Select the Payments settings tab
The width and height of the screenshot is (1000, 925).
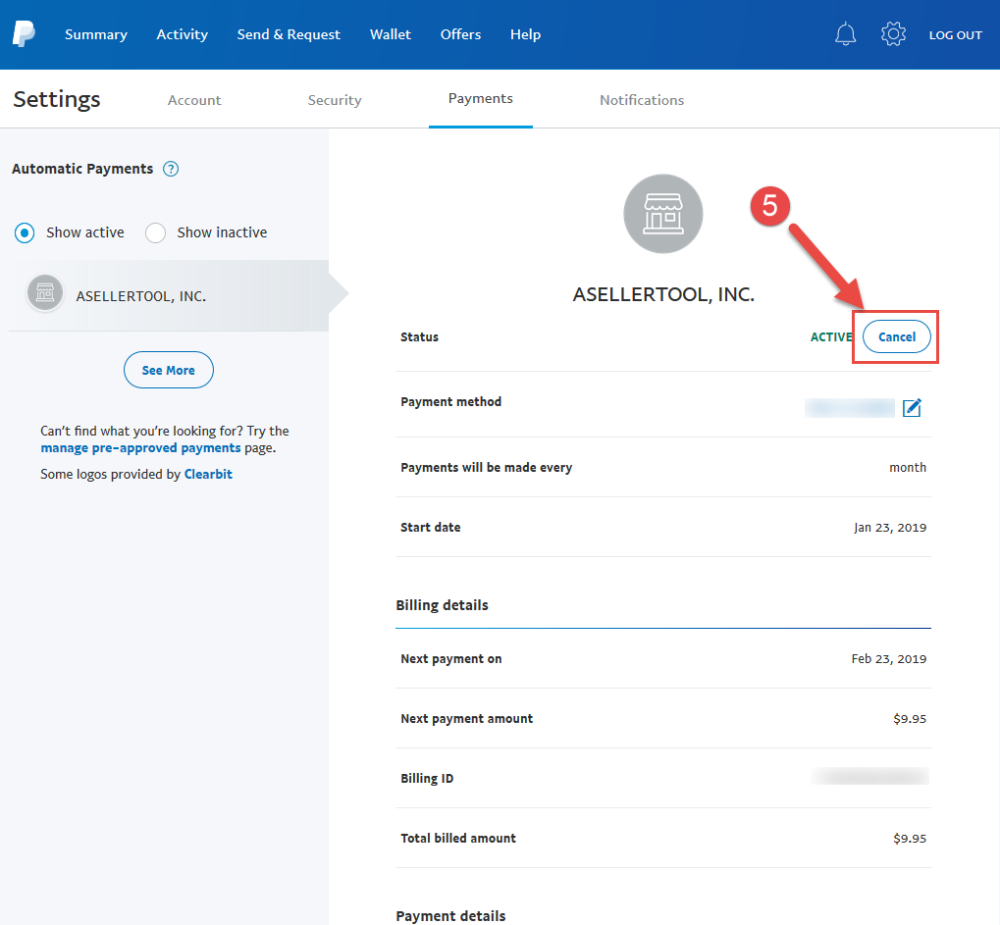(x=480, y=99)
